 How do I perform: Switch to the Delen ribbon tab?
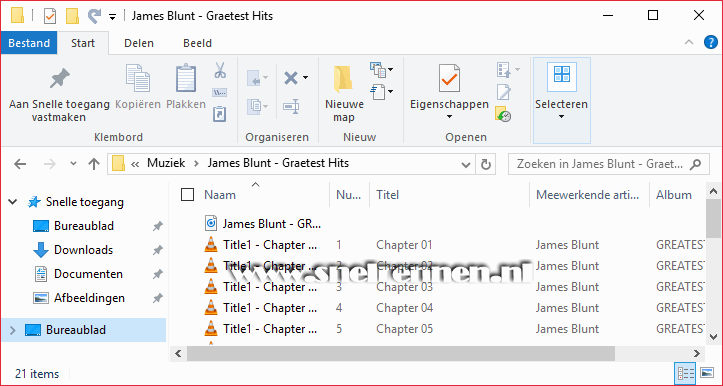(139, 43)
